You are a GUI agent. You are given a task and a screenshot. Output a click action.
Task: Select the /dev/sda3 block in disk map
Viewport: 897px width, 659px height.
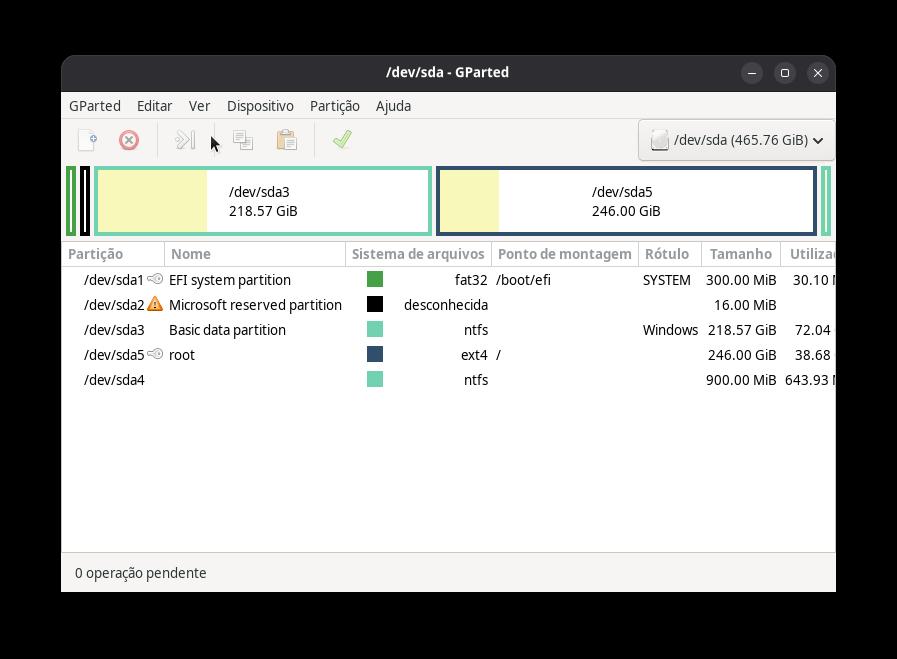point(263,201)
